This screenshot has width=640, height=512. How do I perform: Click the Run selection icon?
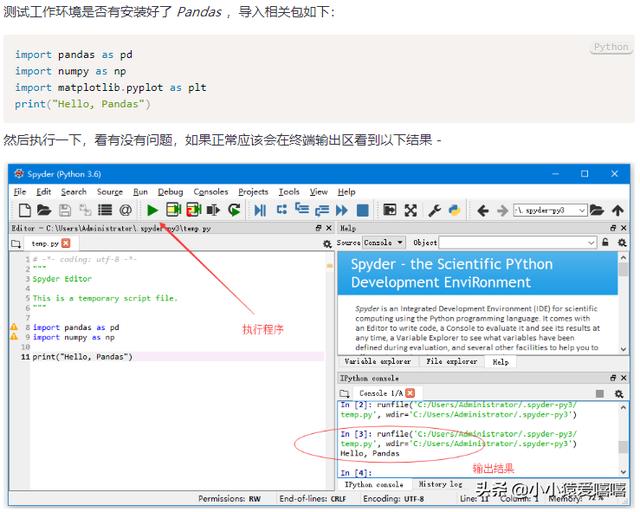click(213, 210)
